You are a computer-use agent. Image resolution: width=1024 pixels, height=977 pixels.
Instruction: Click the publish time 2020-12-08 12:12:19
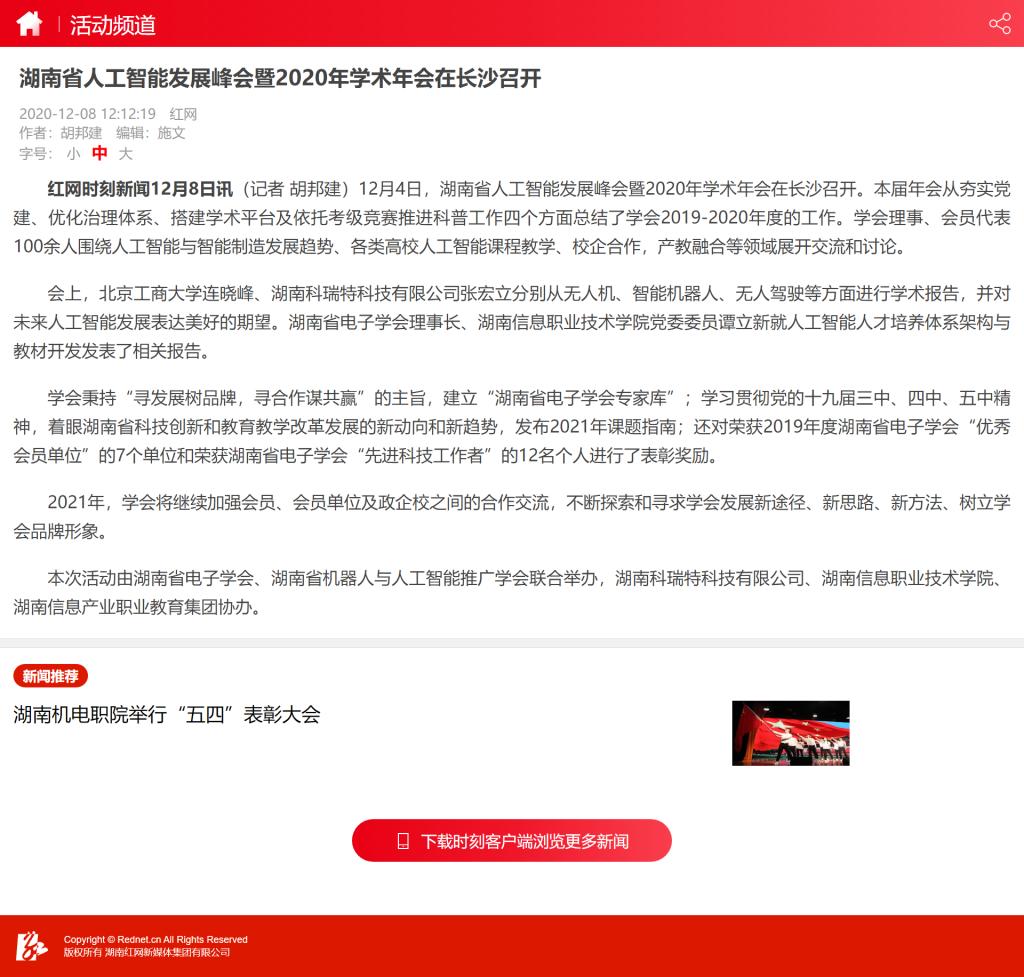click(x=88, y=114)
